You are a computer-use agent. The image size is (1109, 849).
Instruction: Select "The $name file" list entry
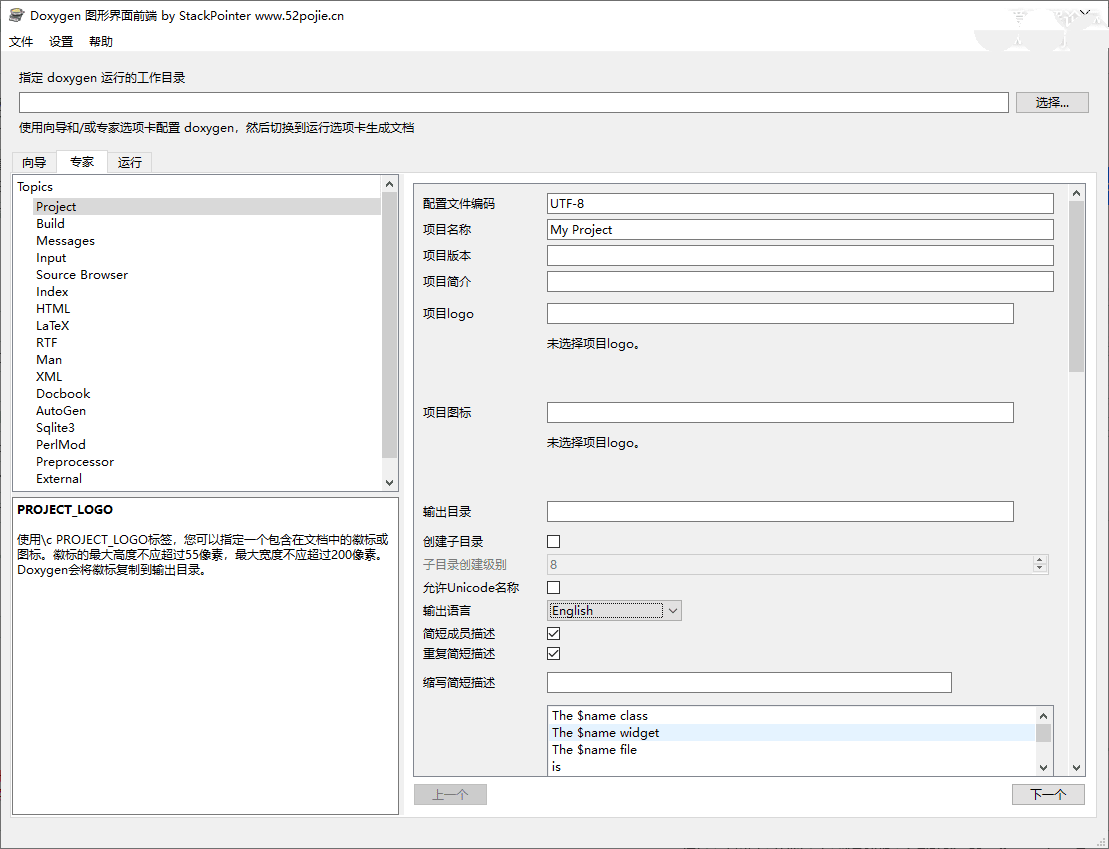click(x=594, y=749)
